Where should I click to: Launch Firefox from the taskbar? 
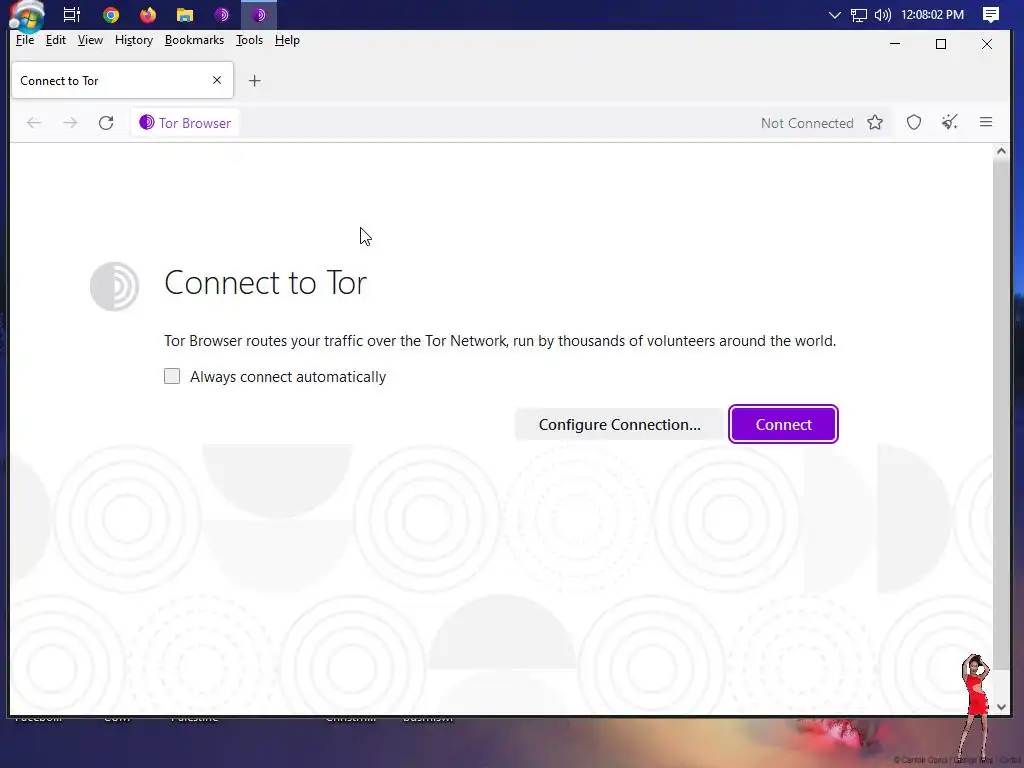pyautogui.click(x=148, y=14)
